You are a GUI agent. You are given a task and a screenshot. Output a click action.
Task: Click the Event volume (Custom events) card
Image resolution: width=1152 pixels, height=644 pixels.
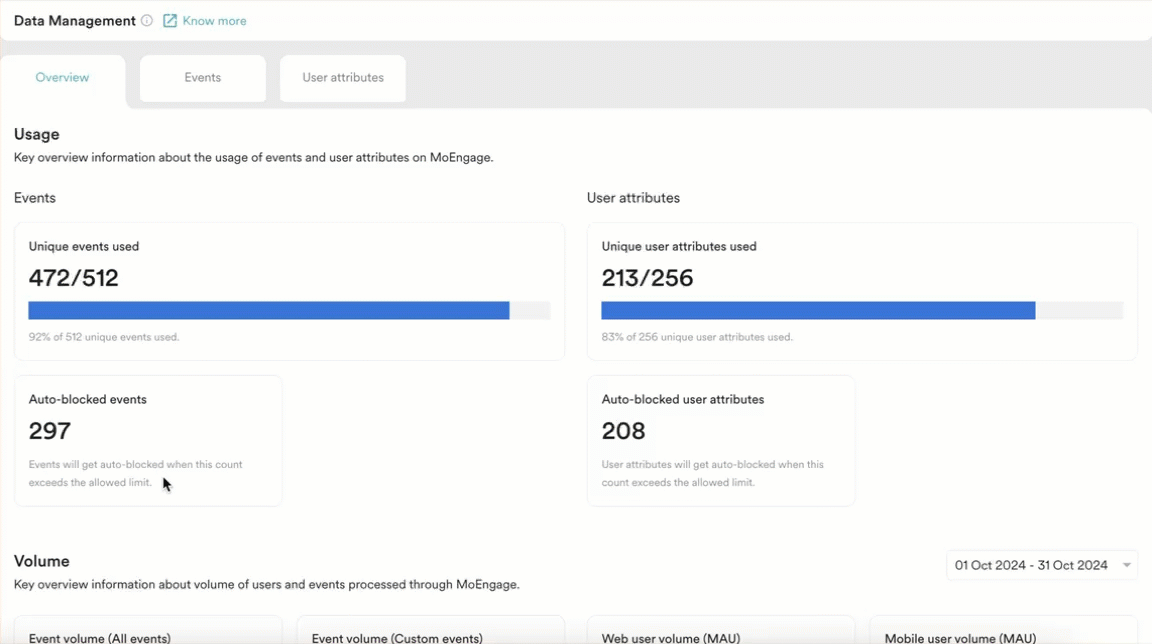(x=431, y=631)
